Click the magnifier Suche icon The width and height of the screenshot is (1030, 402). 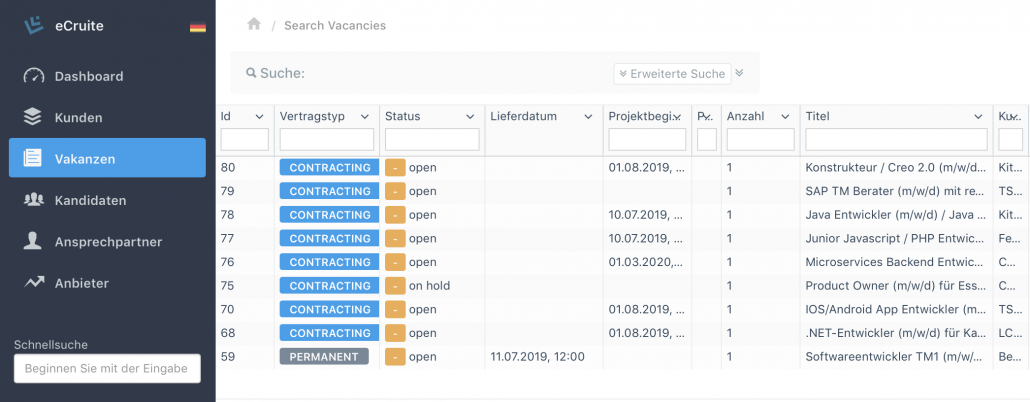(x=251, y=73)
